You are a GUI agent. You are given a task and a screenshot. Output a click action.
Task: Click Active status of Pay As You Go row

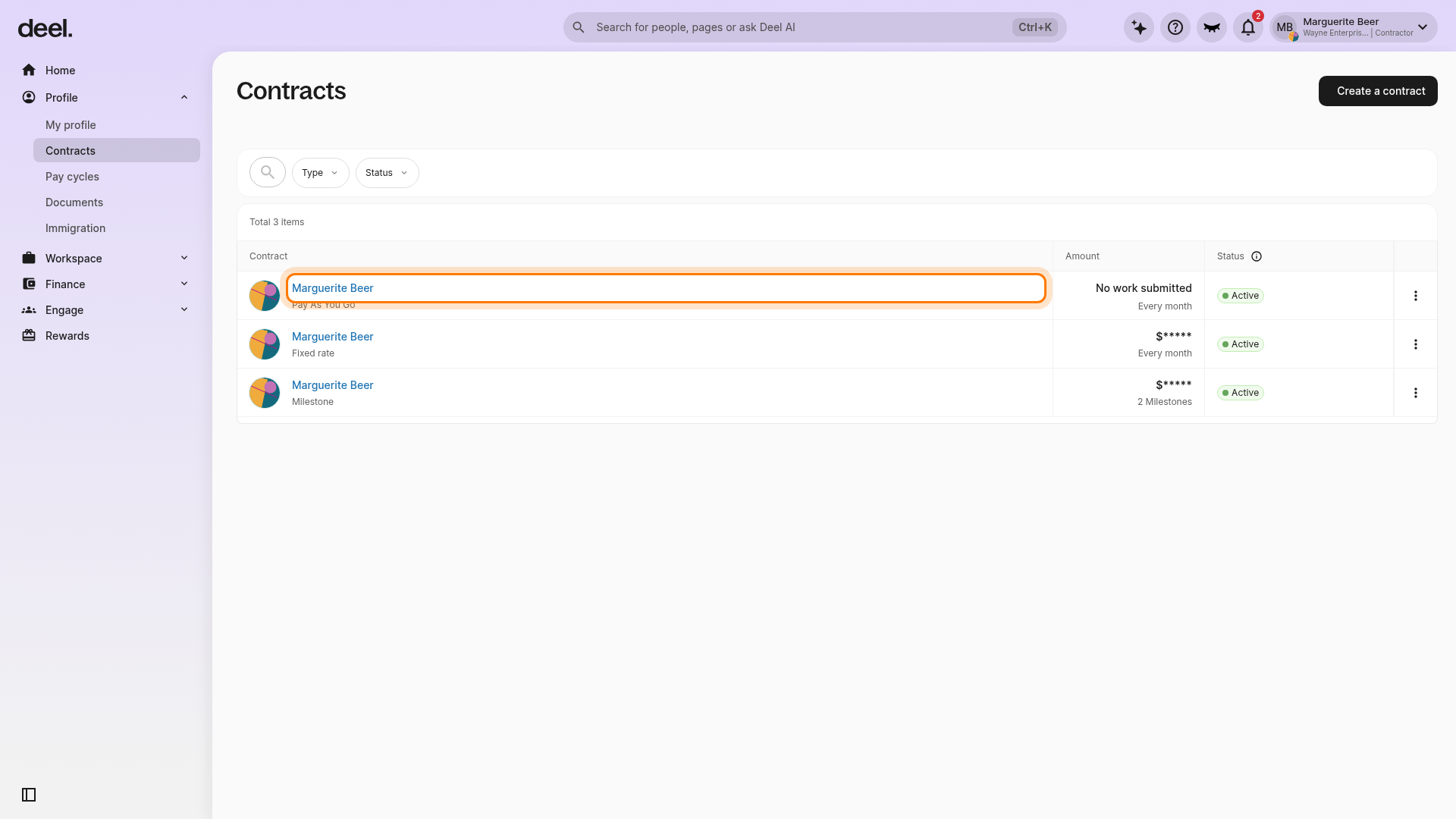tap(1241, 296)
